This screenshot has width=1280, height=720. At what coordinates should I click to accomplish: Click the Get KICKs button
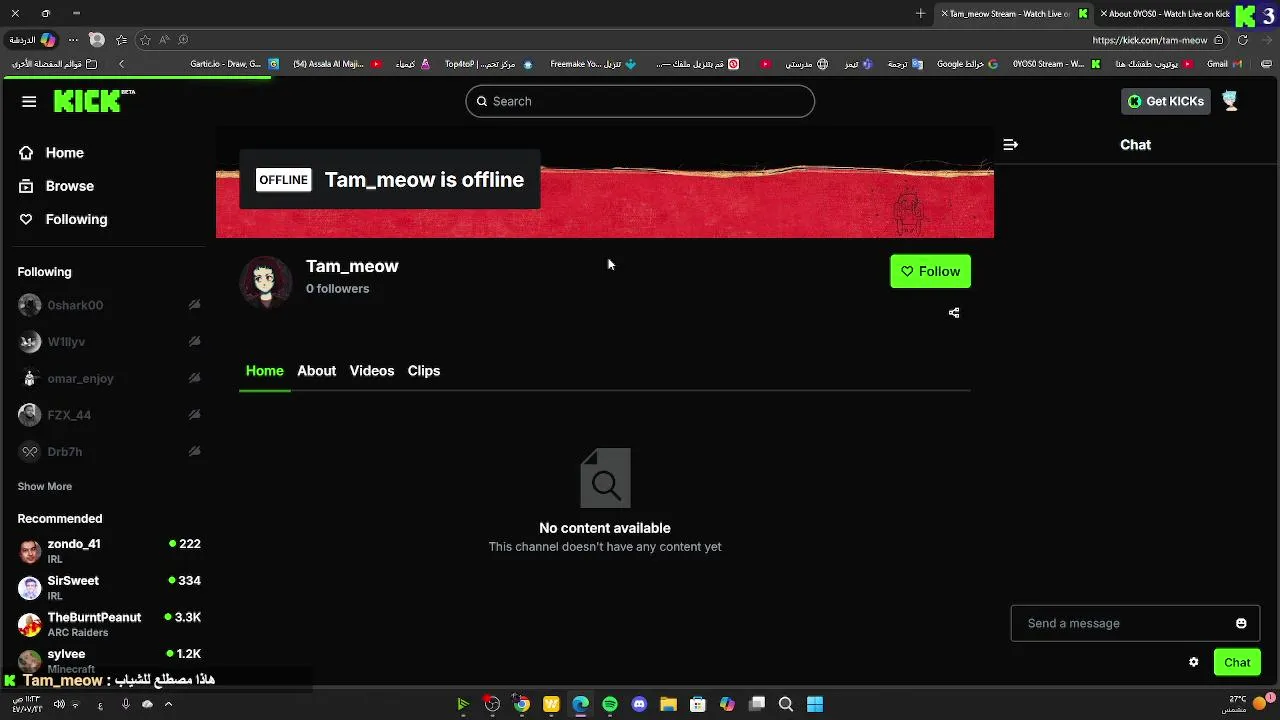pyautogui.click(x=1165, y=101)
